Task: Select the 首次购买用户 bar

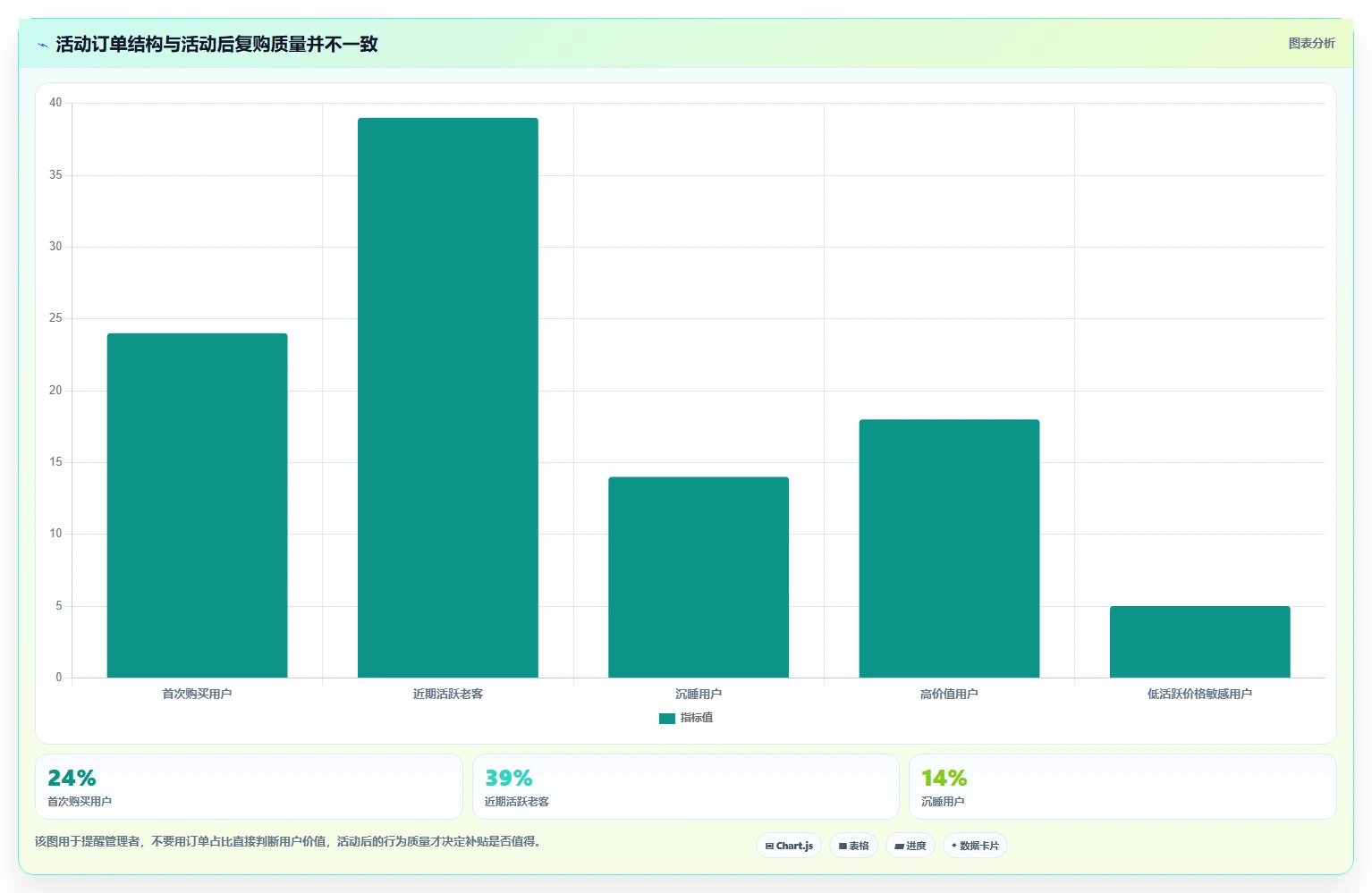Action: pos(197,505)
